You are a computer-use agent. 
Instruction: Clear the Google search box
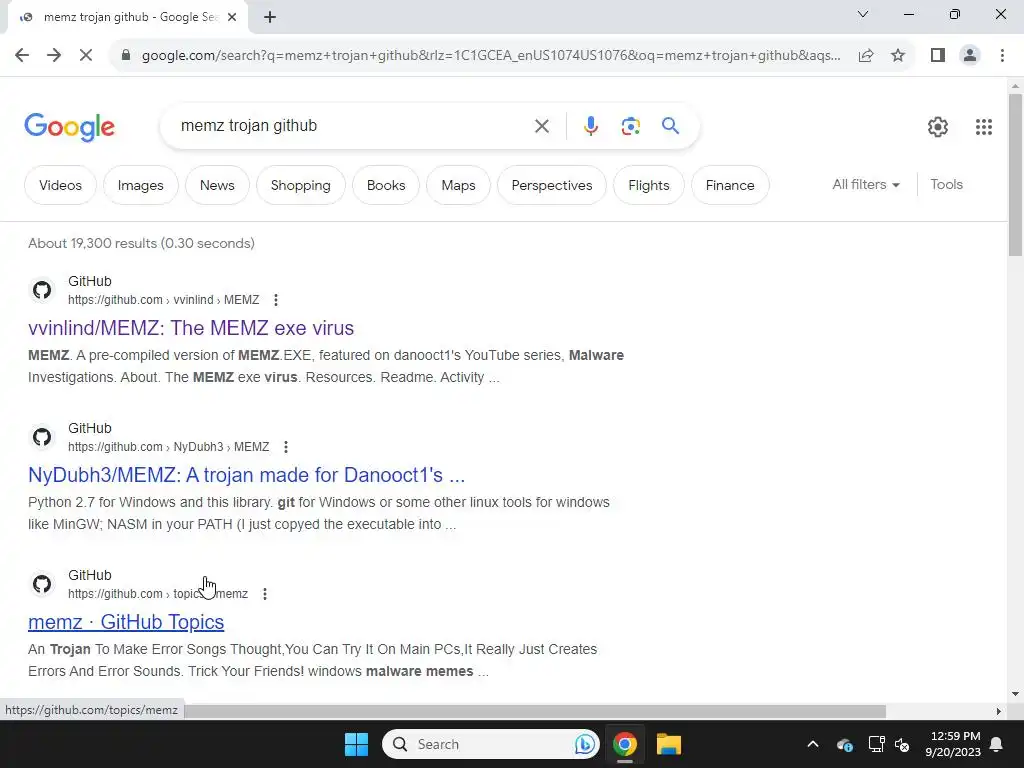[x=541, y=125]
